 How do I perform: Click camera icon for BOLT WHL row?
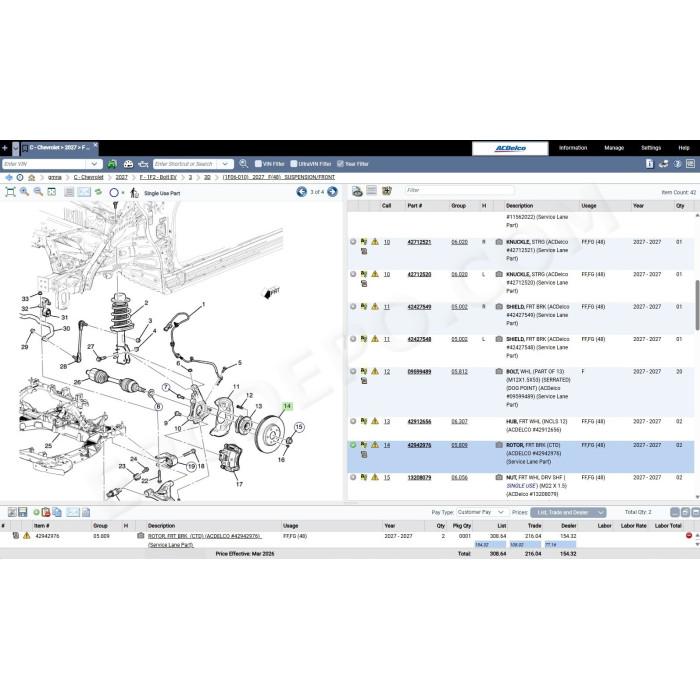click(x=499, y=371)
